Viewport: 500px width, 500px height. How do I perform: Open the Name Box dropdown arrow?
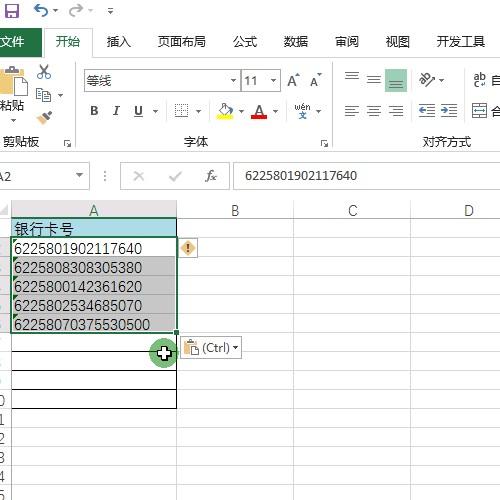(79, 175)
